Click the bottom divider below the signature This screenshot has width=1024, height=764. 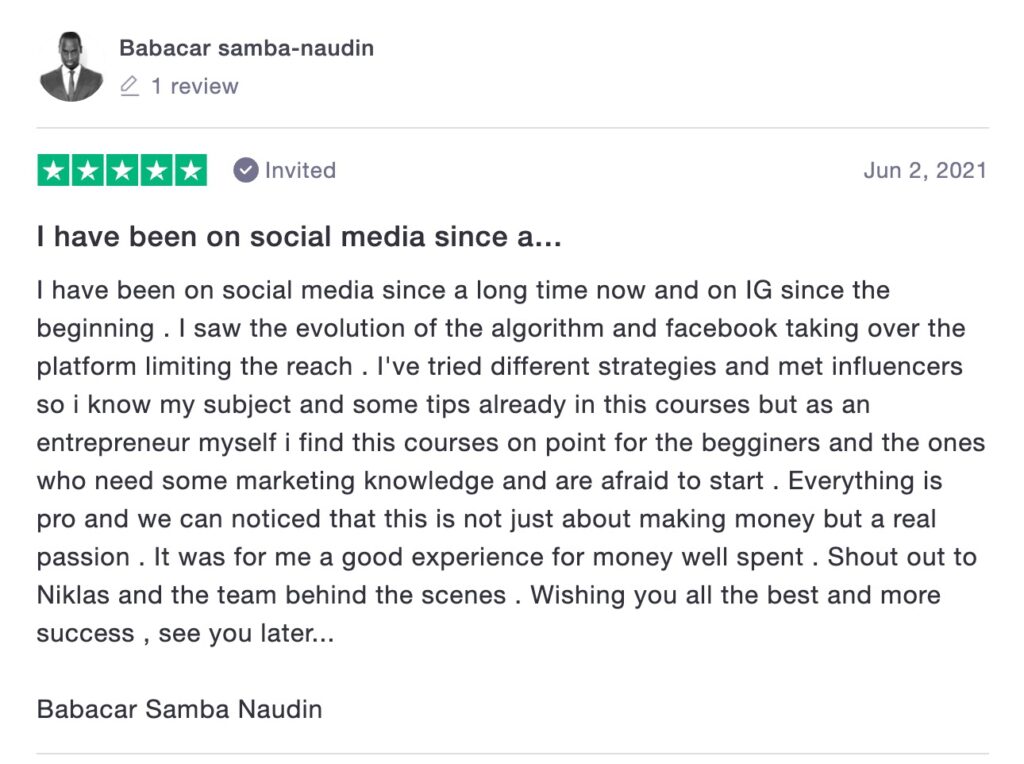512,753
